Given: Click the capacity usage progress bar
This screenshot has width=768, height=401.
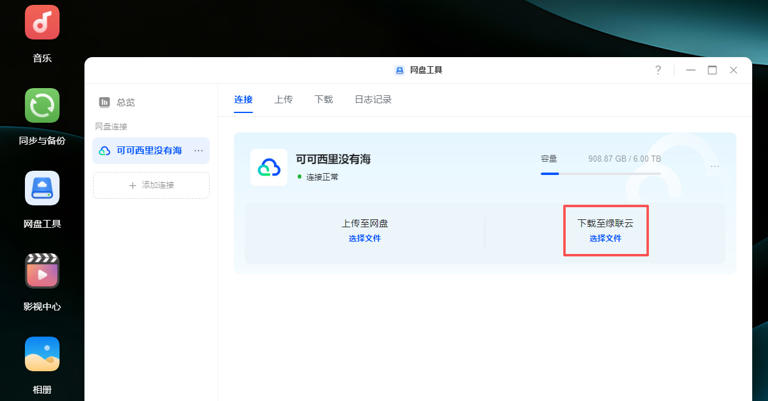Looking at the screenshot, I should coord(600,173).
